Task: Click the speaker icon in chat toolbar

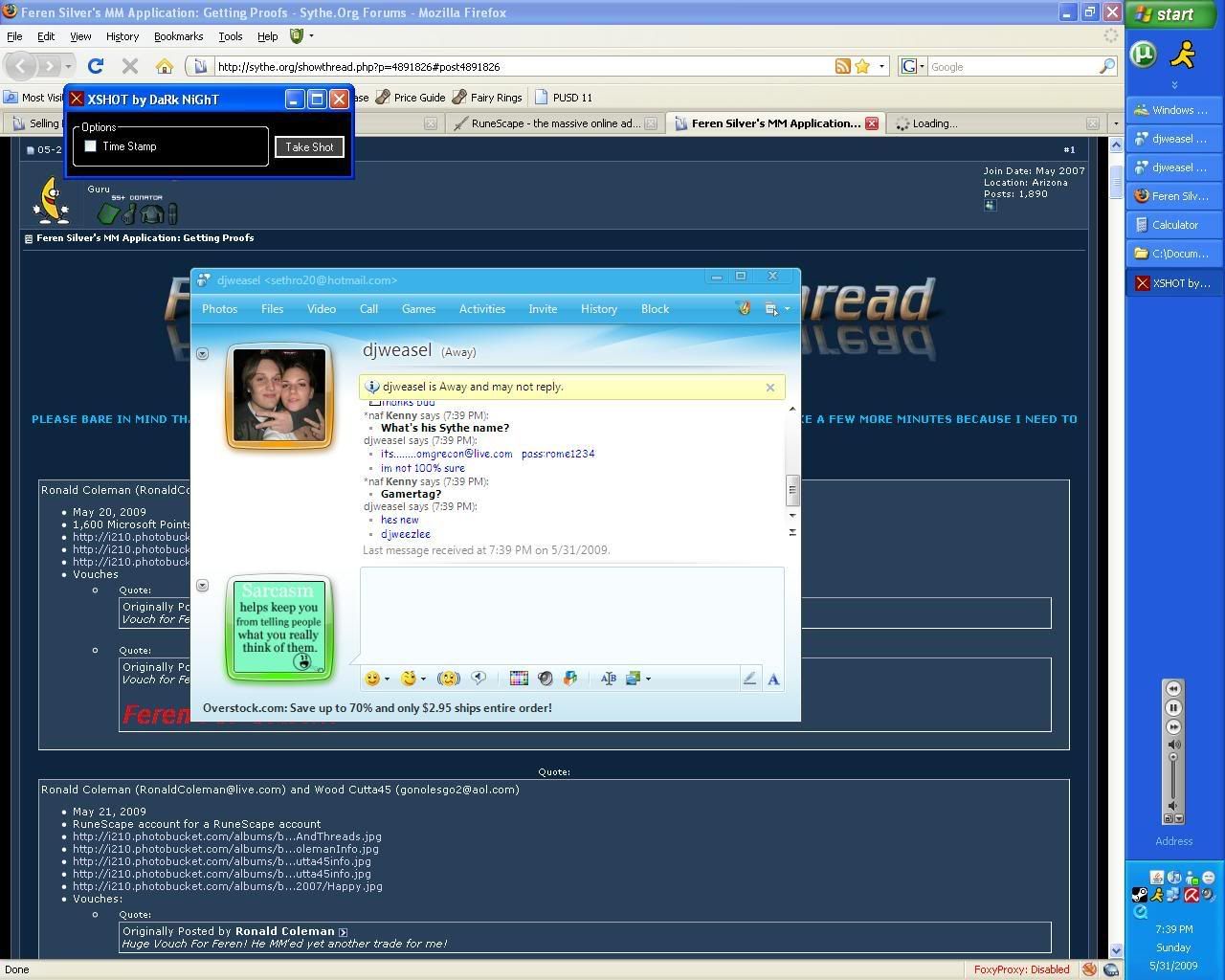Action: [545, 679]
